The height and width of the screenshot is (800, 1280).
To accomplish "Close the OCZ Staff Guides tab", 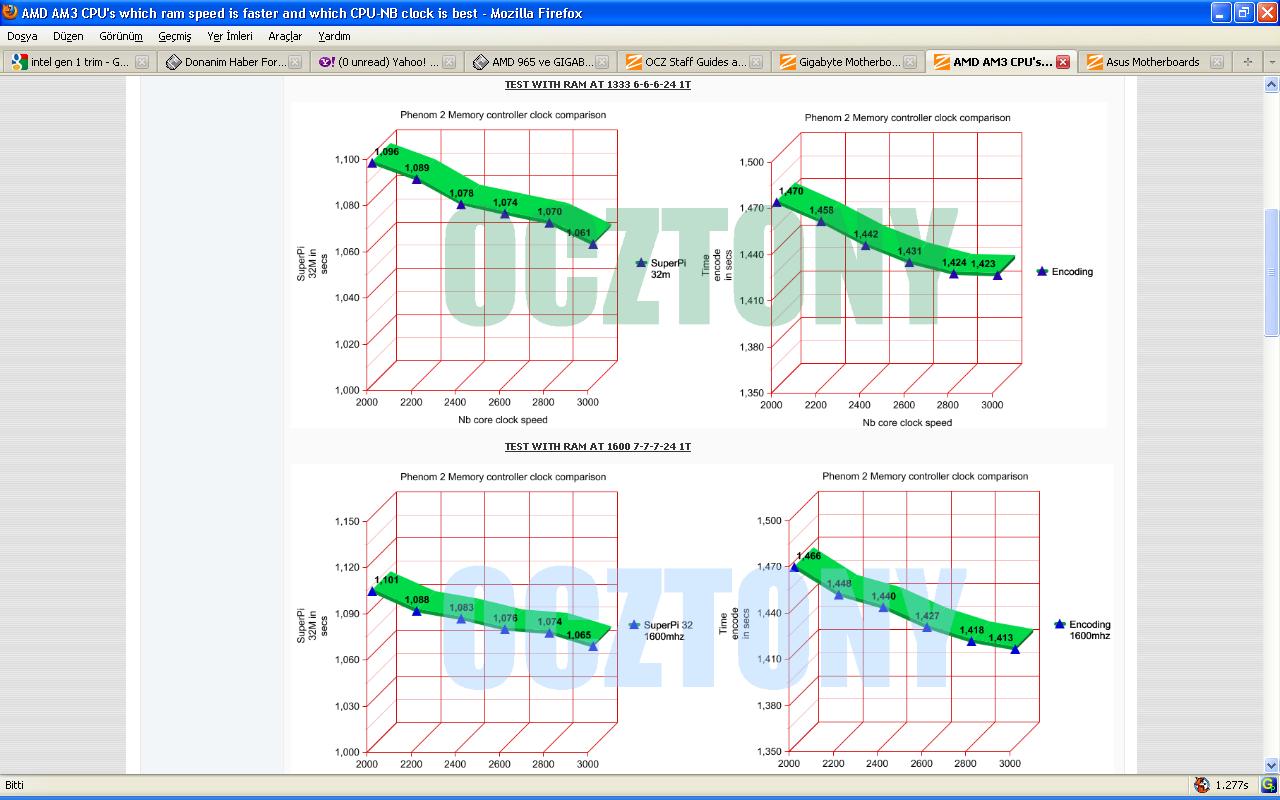I will [756, 62].
